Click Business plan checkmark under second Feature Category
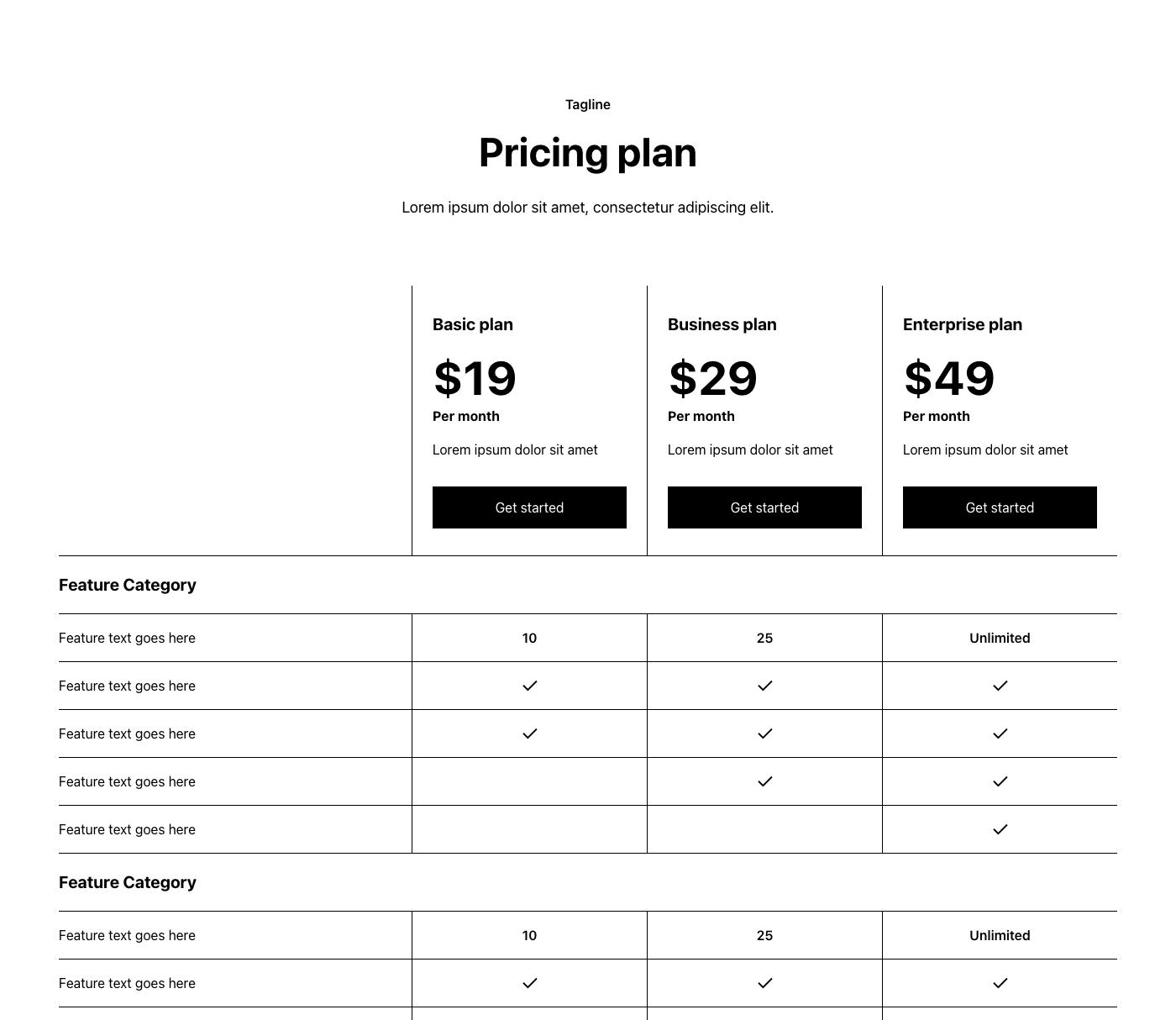The image size is (1176, 1020). pos(764,983)
